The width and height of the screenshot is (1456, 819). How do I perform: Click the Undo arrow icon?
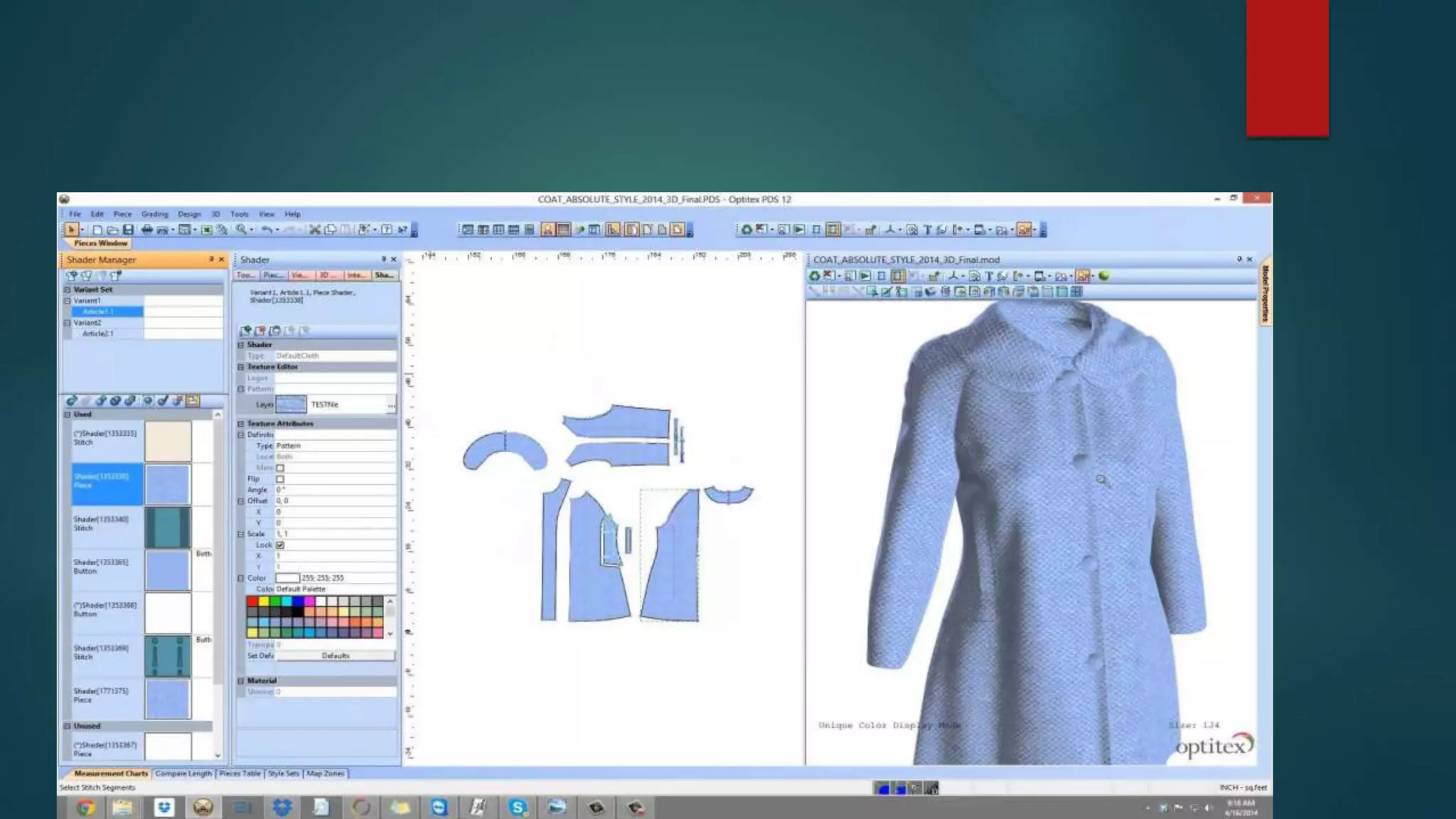266,230
